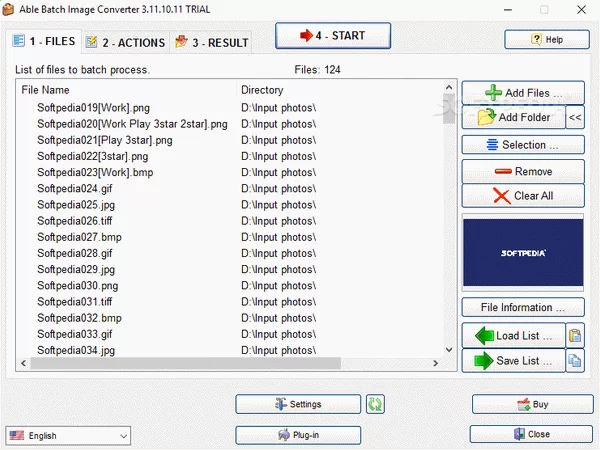Viewport: 600px width, 450px height.
Task: Remove the selected file from list
Action: 522,171
